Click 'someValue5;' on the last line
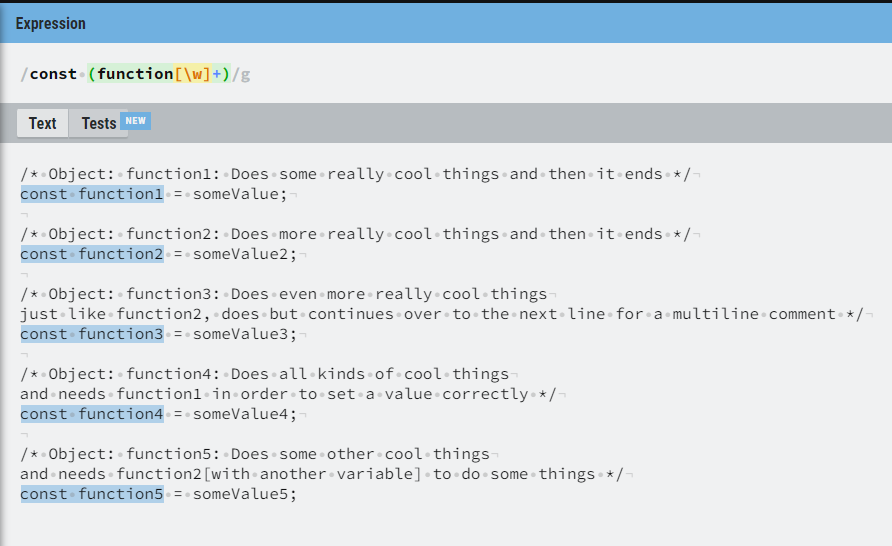892x546 pixels. [245, 494]
